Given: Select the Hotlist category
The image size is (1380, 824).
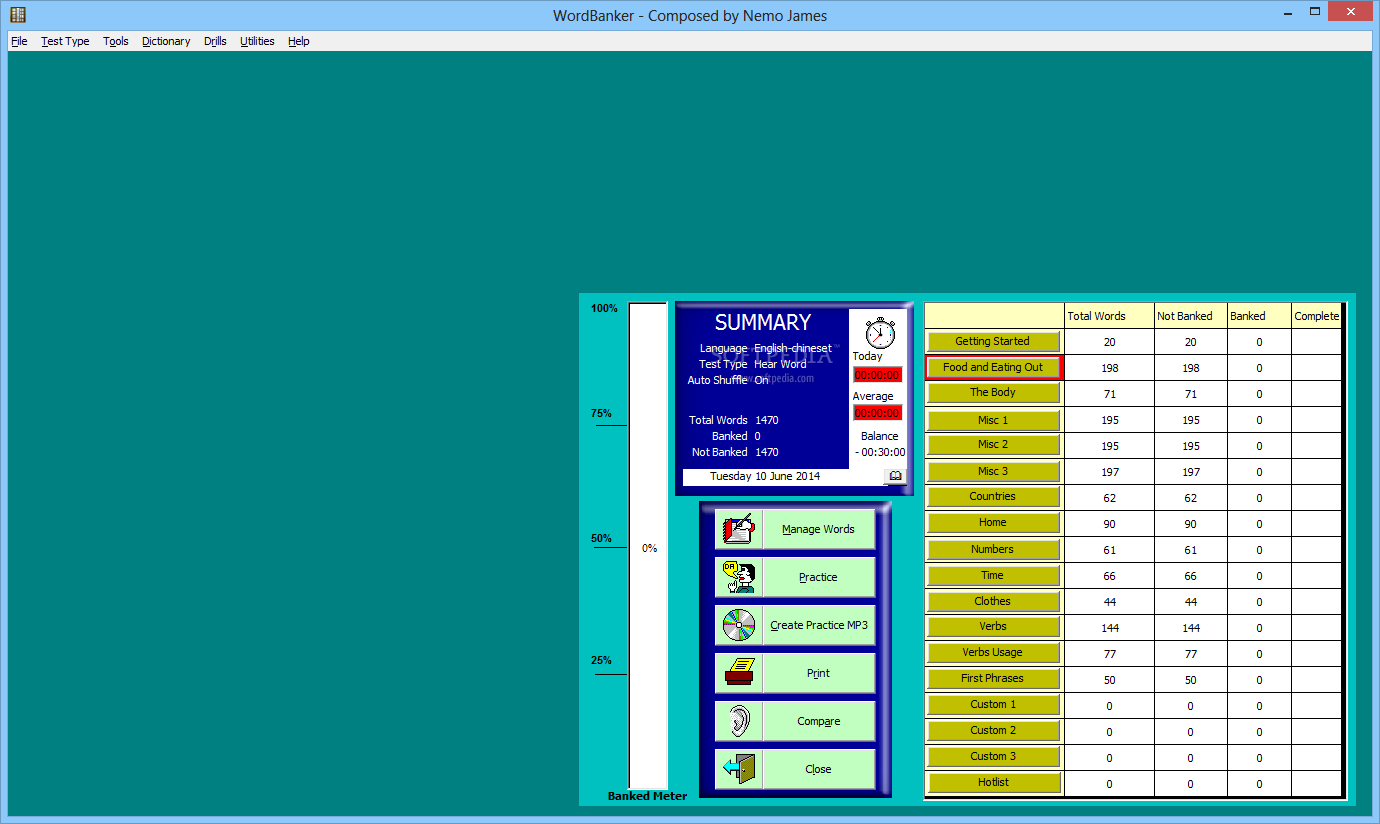Looking at the screenshot, I should coord(993,783).
